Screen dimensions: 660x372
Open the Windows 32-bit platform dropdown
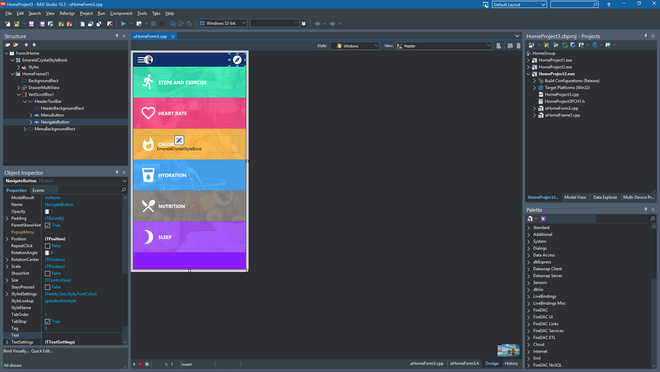coord(222,23)
